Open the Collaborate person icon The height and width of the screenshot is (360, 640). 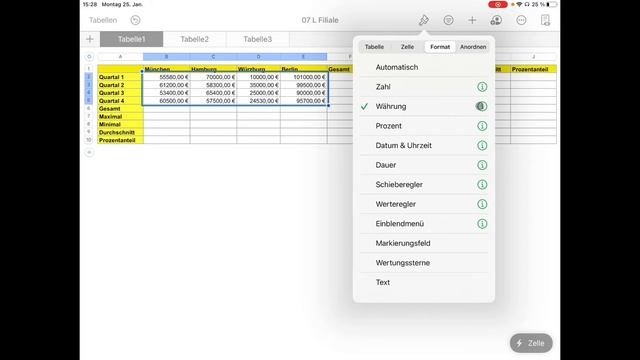click(x=496, y=20)
